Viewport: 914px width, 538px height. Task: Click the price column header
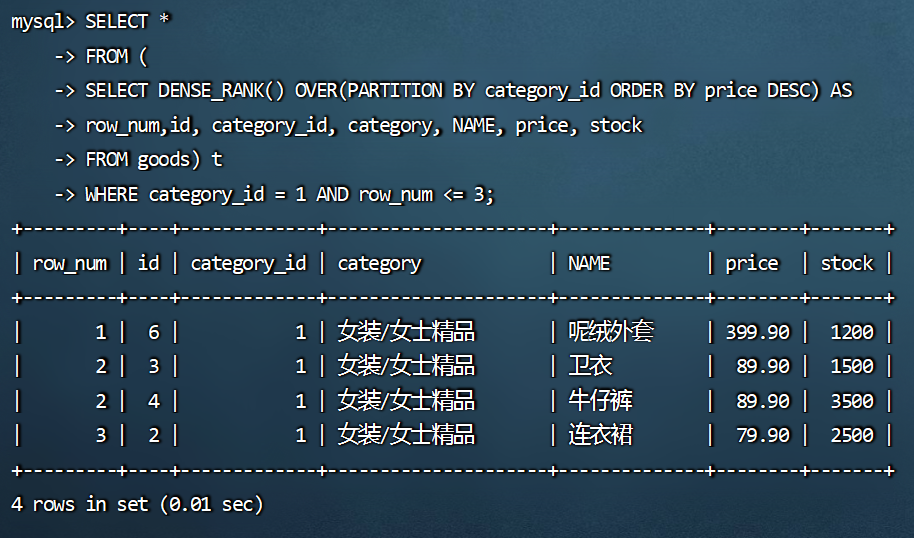[752, 264]
